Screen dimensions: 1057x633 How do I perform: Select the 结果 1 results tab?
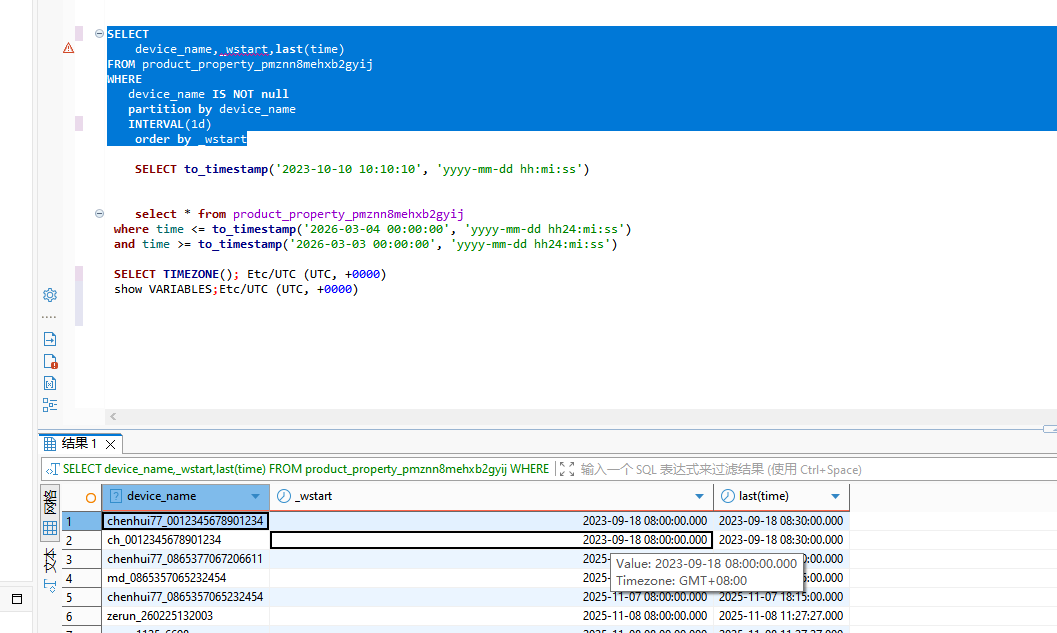click(x=78, y=444)
